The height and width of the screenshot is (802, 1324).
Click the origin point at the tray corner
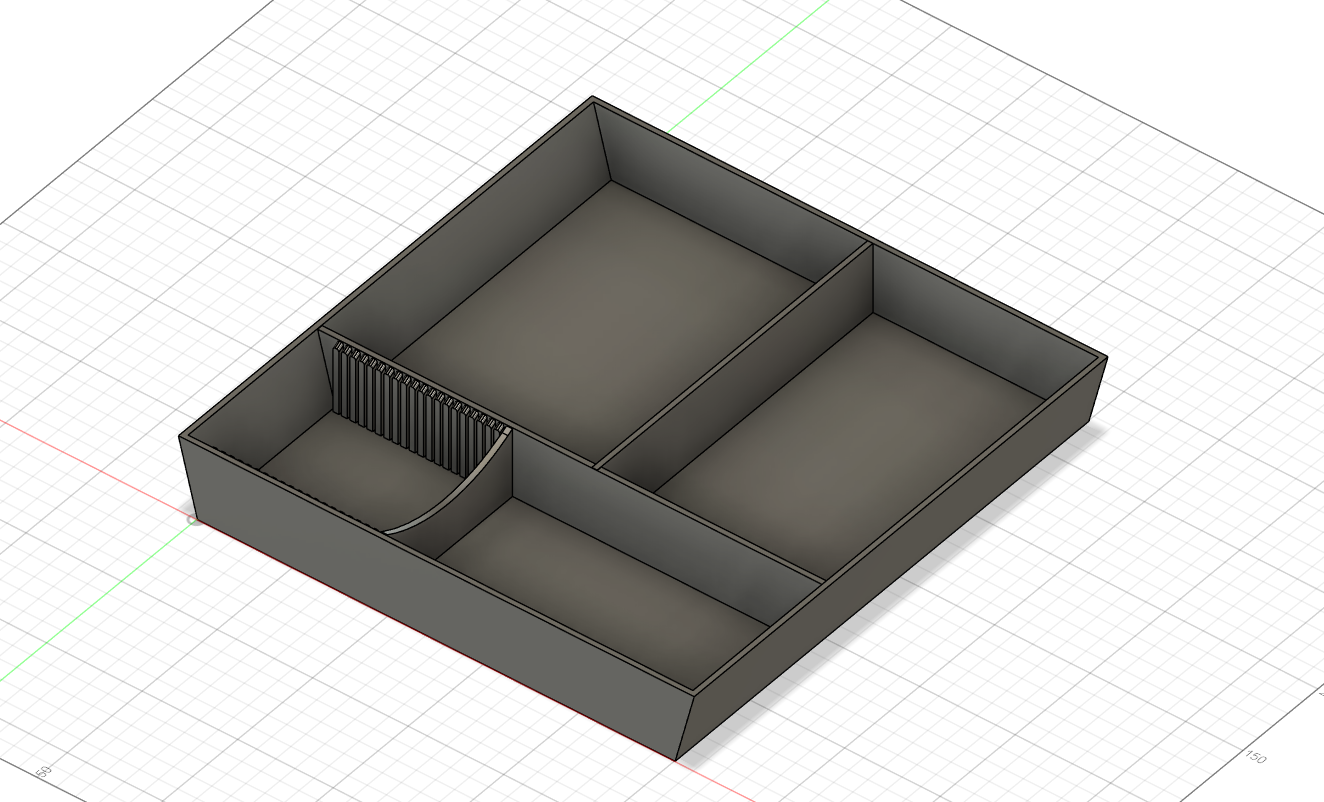(195, 519)
